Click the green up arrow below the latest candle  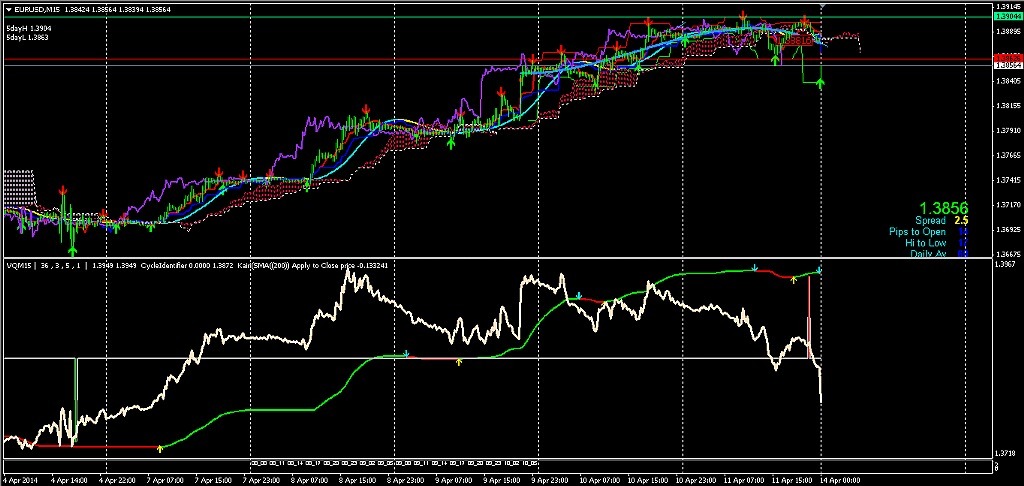point(821,82)
